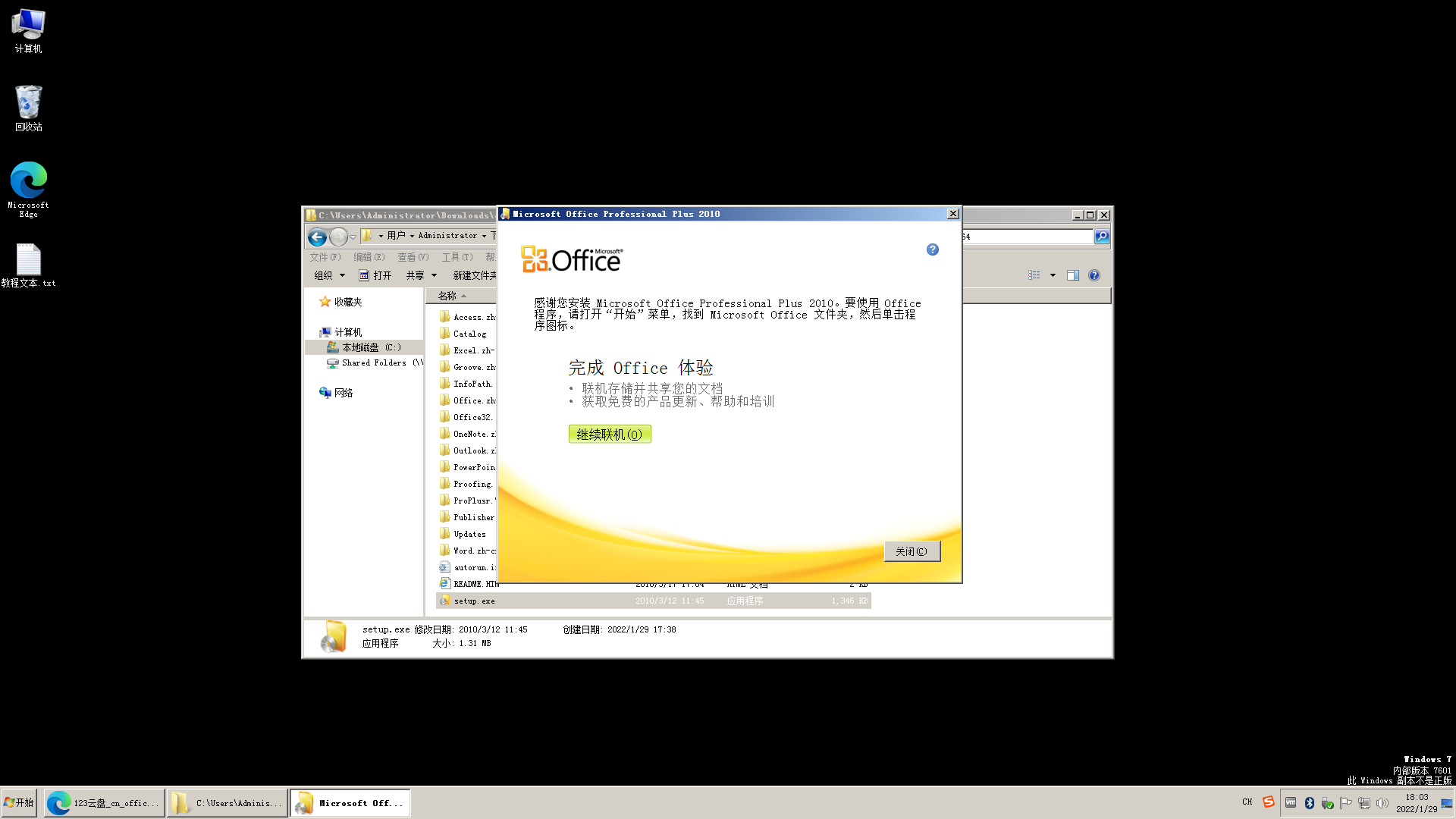1456x819 pixels.
Task: Click the 继续联机 button in Office dialog
Action: (610, 434)
